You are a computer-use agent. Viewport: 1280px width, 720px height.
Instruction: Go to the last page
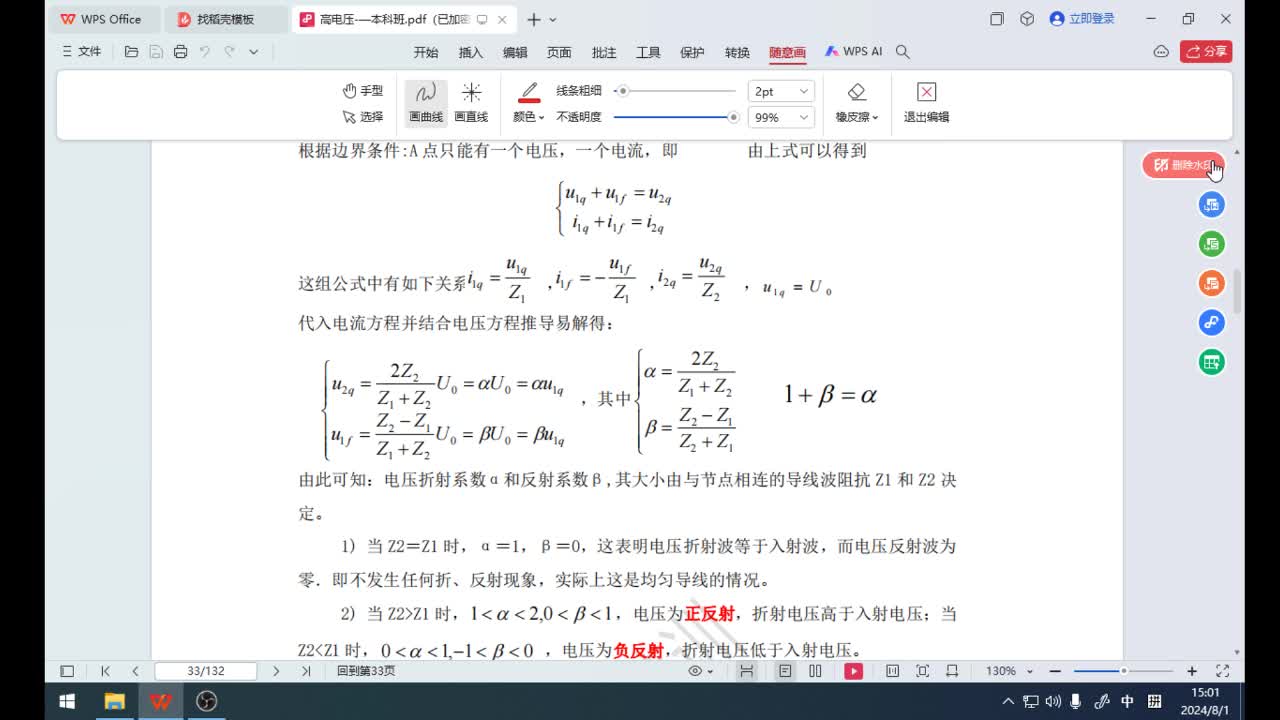(306, 671)
